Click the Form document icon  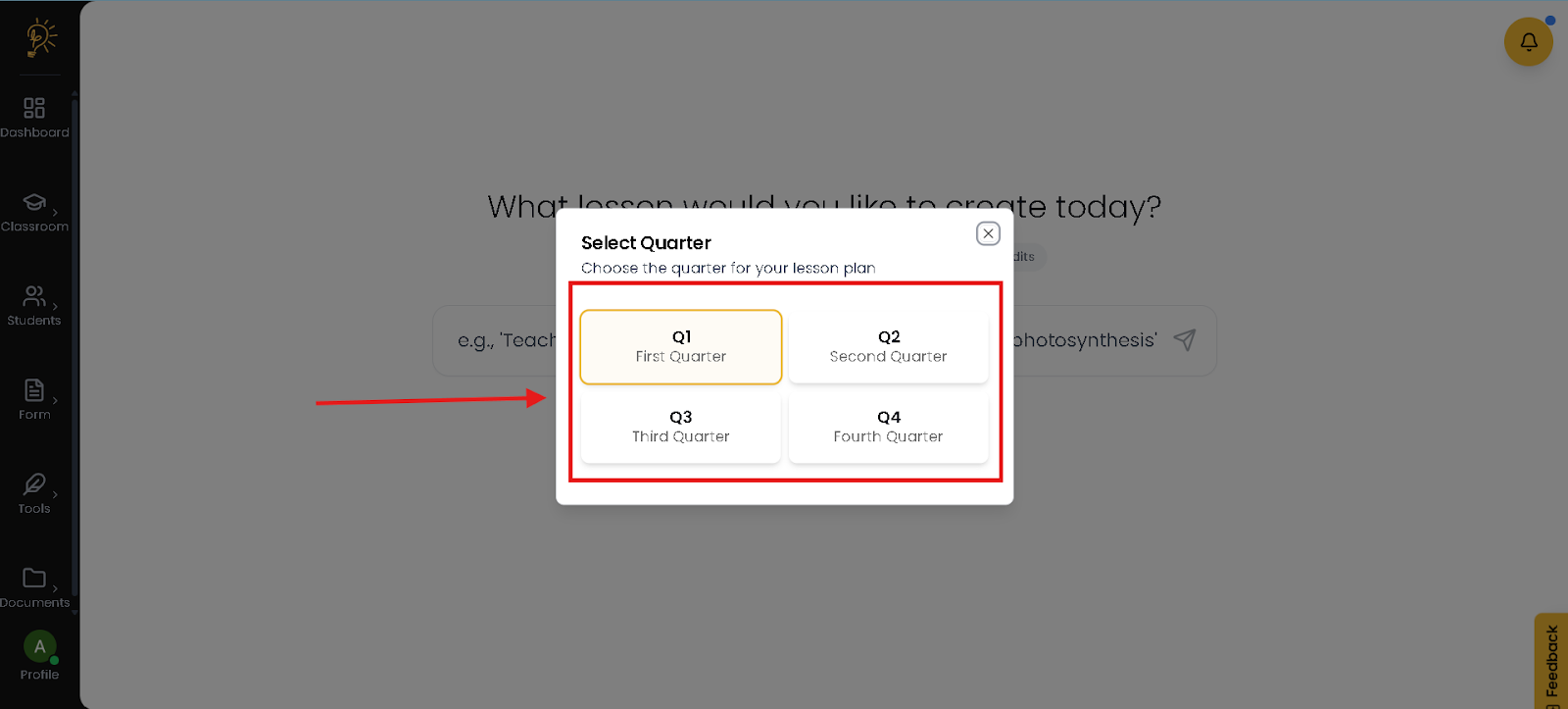pos(34,390)
